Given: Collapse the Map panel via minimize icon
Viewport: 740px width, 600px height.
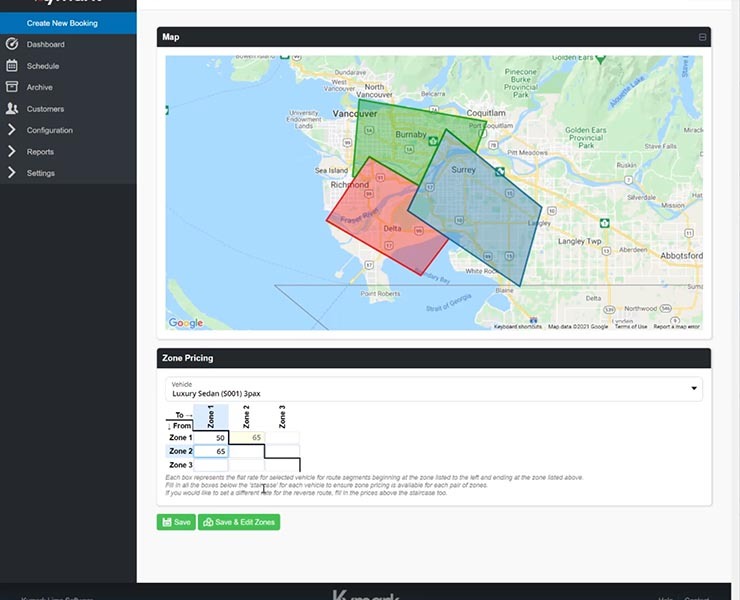Looking at the screenshot, I should [x=702, y=37].
